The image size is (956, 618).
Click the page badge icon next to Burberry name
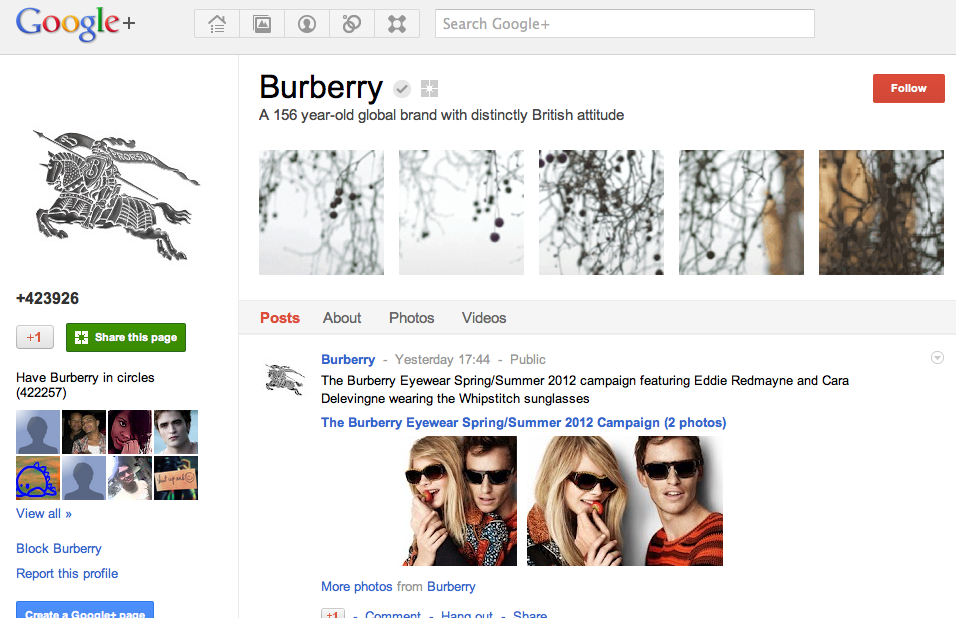(x=429, y=89)
